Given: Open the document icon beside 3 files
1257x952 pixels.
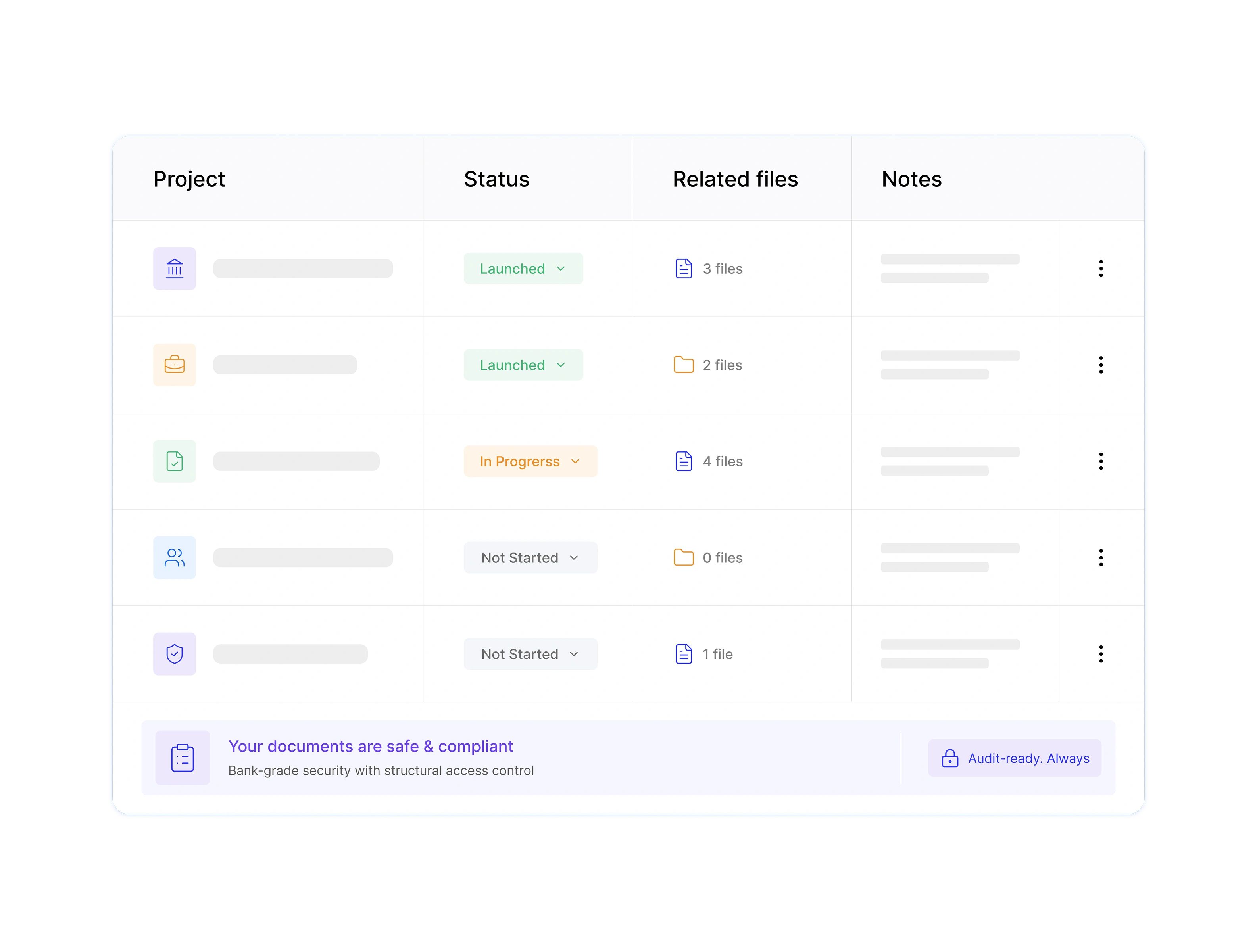Looking at the screenshot, I should pyautogui.click(x=684, y=269).
